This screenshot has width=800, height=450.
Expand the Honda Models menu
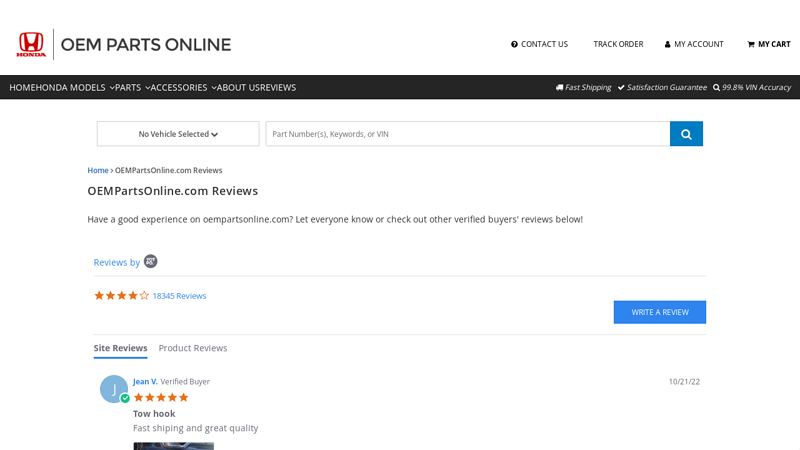click(76, 88)
